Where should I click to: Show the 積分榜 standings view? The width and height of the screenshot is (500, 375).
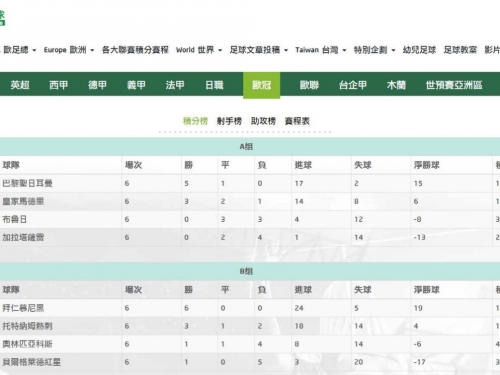coord(196,121)
